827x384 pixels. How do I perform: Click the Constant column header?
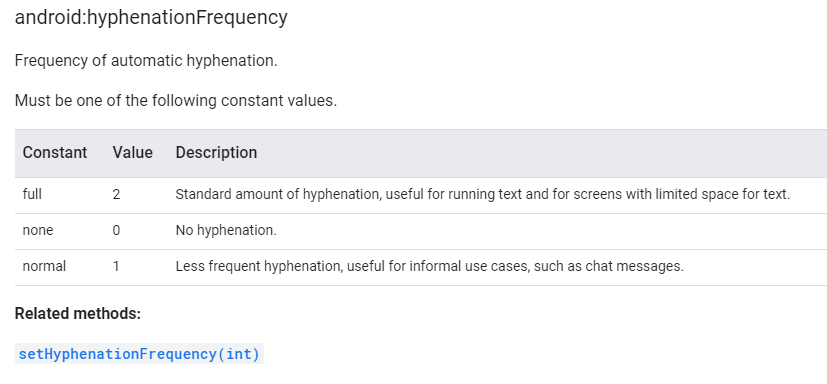click(x=55, y=152)
